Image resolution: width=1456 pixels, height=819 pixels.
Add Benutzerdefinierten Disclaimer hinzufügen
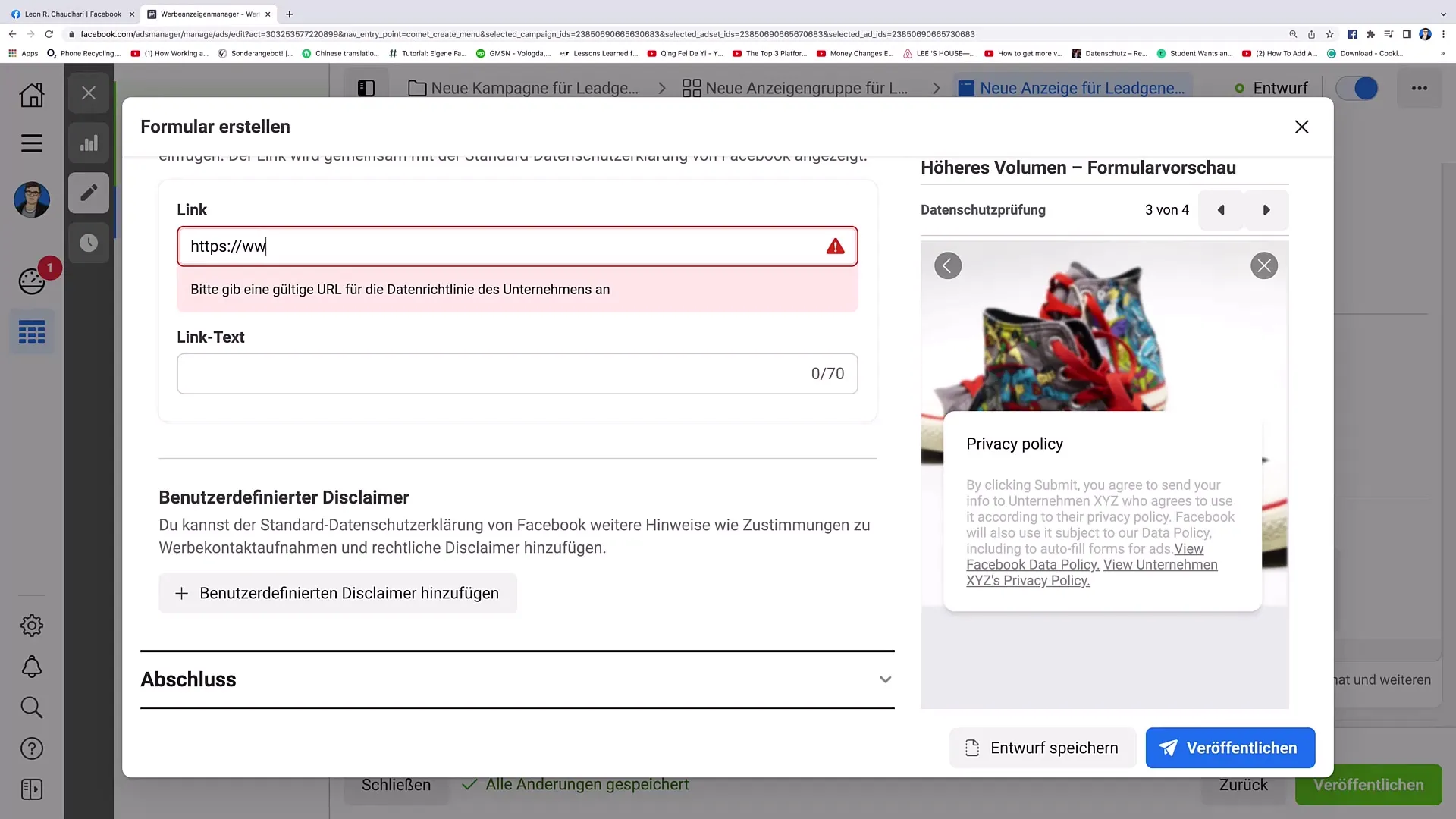coord(337,593)
